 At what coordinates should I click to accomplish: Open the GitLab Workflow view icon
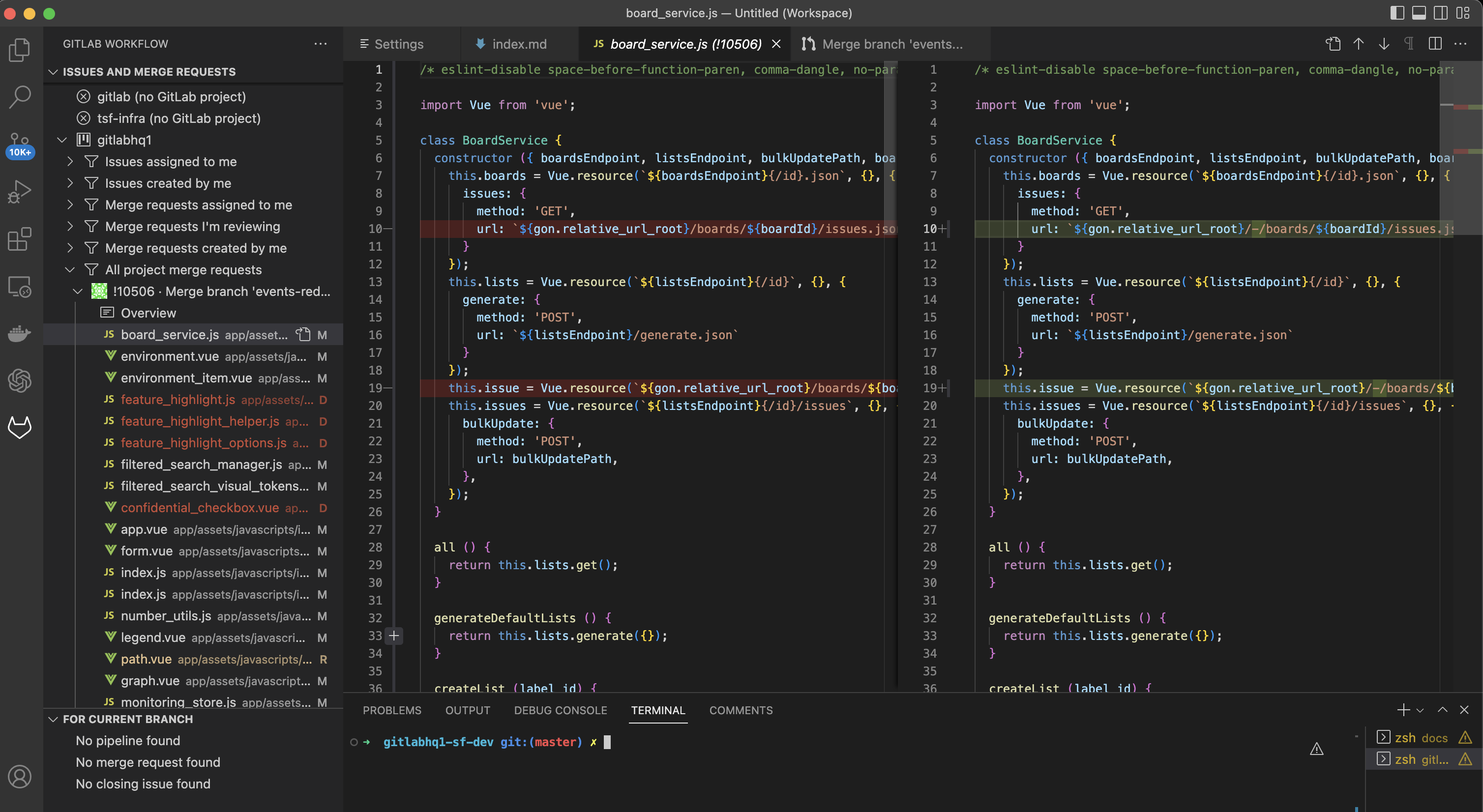pos(20,428)
